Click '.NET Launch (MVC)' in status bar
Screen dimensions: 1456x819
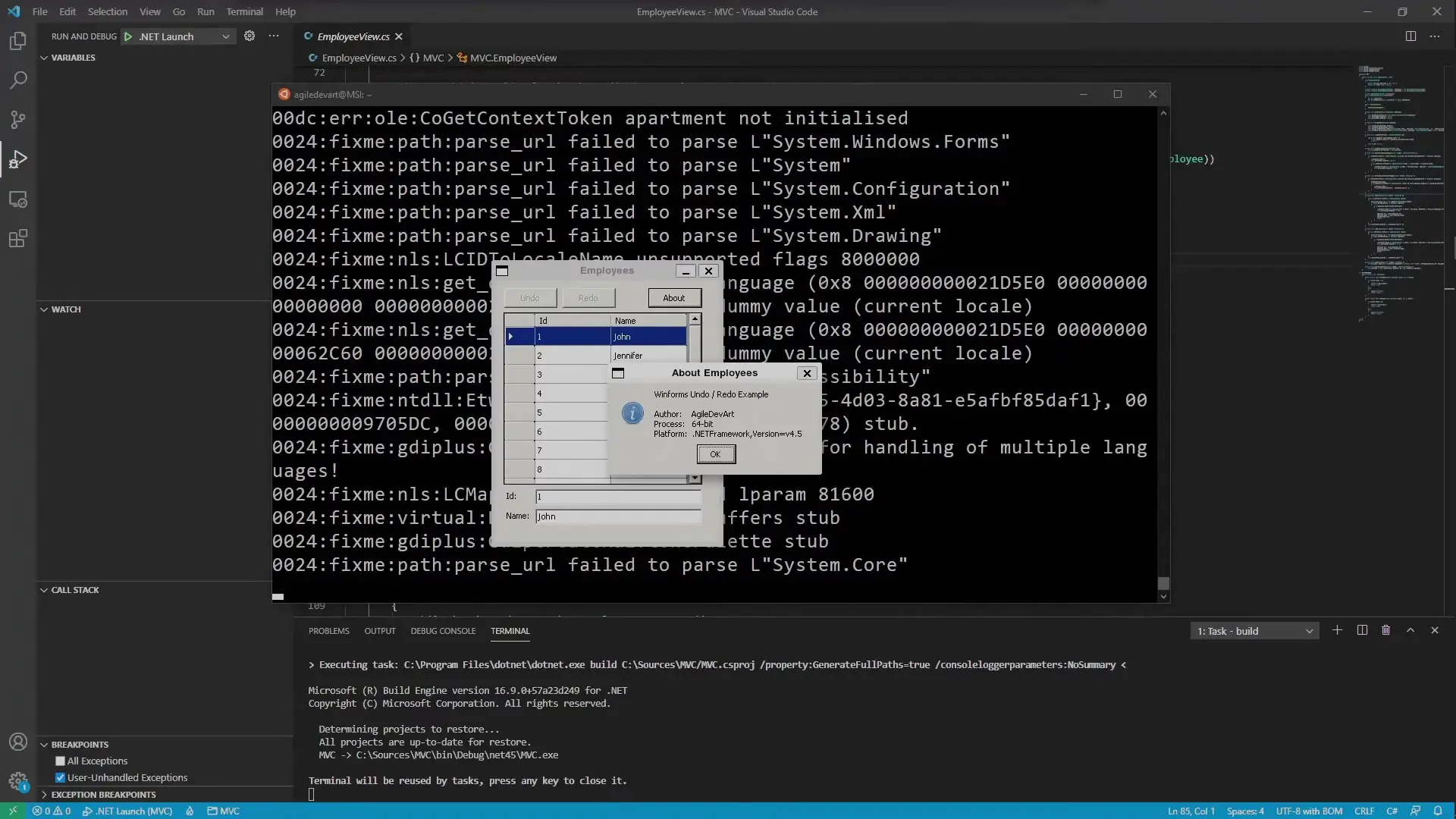(127, 811)
